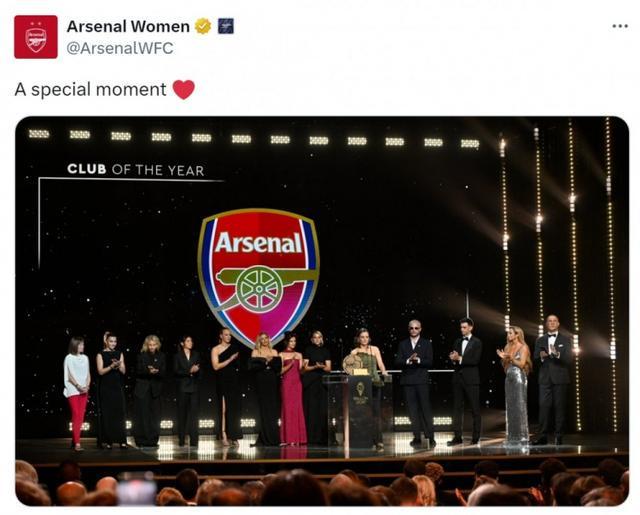Click the "CLUB OF THE YEAR" caption in photo
Image resolution: width=640 pixels, height=515 pixels.
135,170
